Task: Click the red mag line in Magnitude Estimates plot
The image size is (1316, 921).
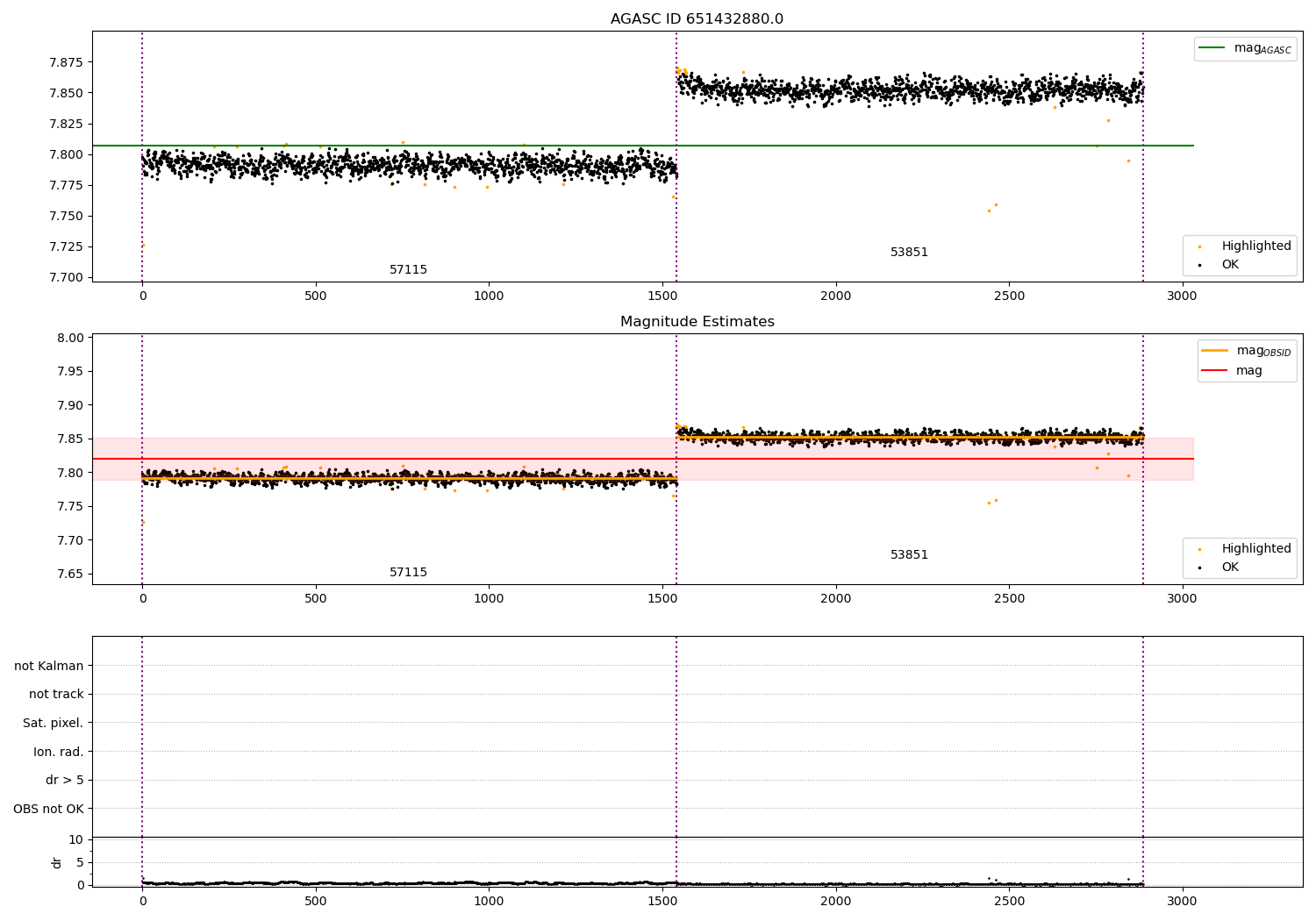Action: click(643, 459)
